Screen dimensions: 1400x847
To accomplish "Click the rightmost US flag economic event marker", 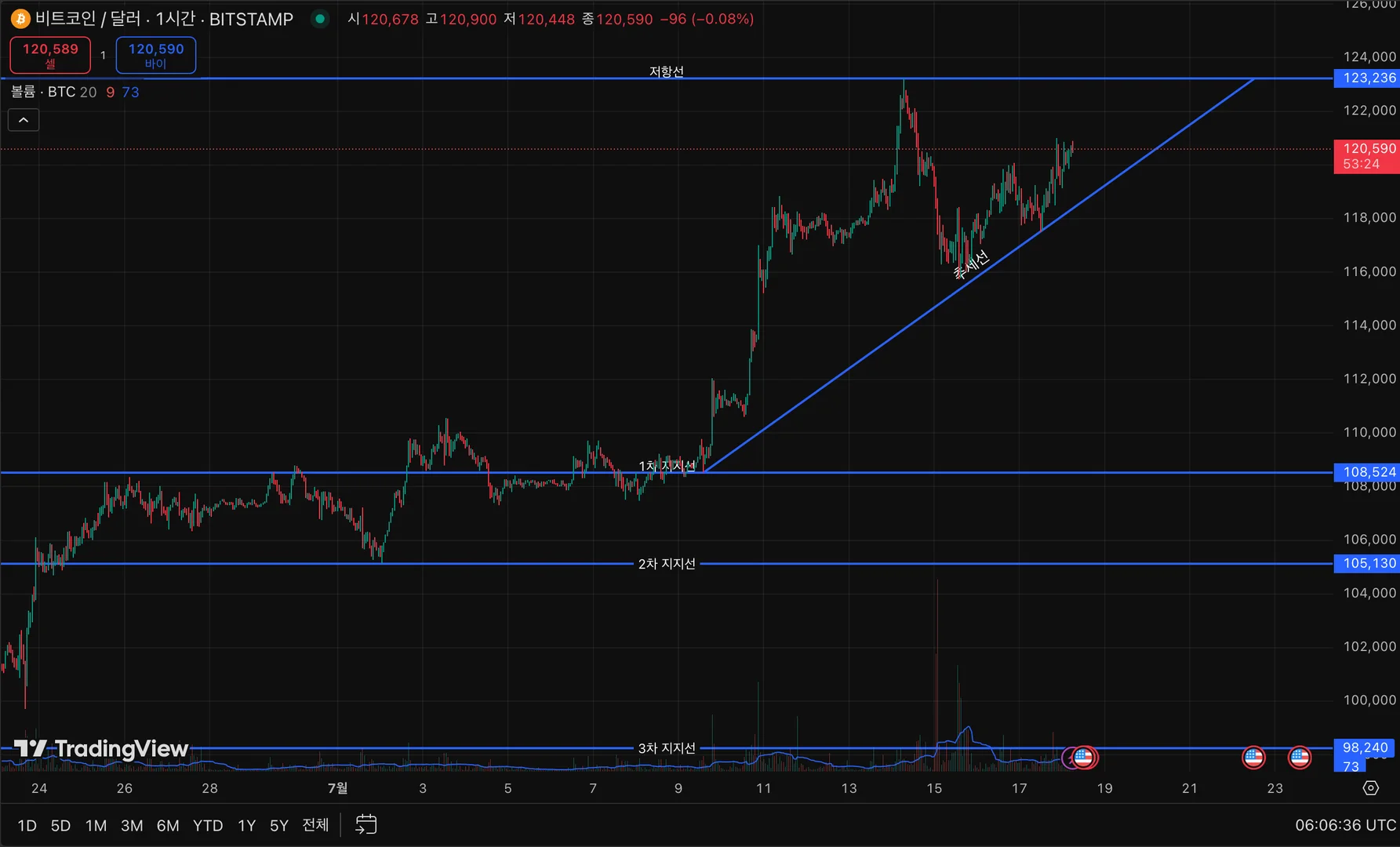I will pyautogui.click(x=1300, y=758).
